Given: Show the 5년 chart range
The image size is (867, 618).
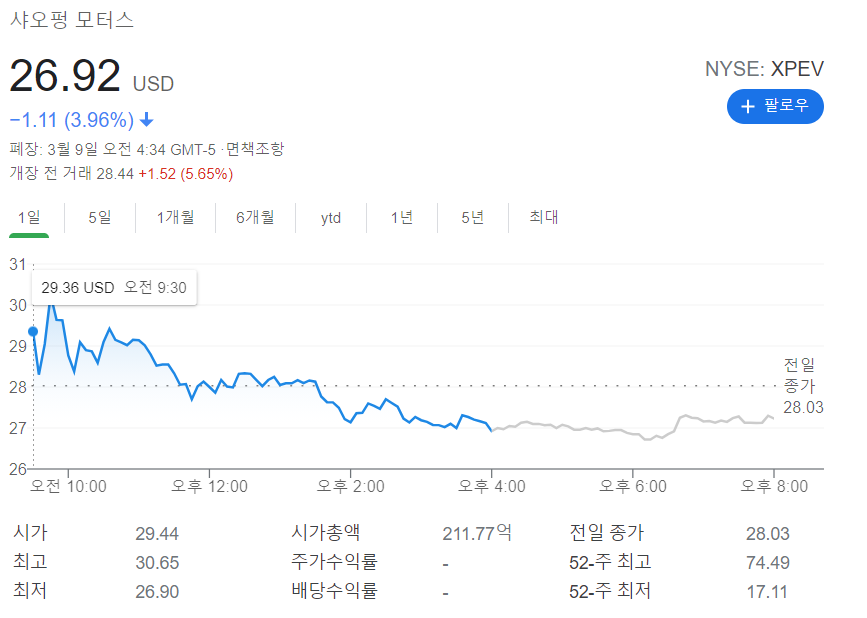Looking at the screenshot, I should pyautogui.click(x=472, y=217).
